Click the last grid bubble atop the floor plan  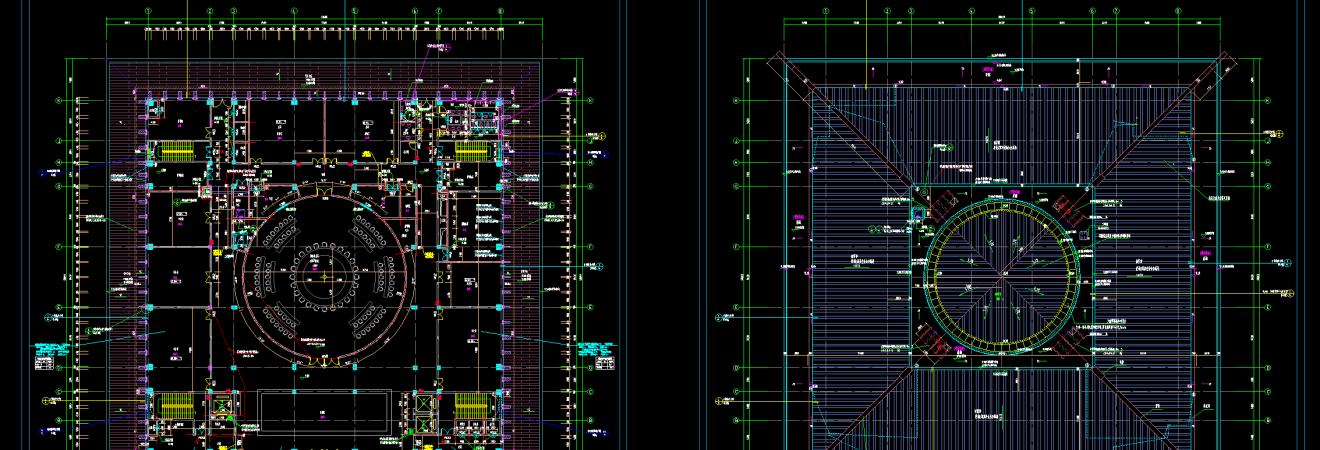click(500, 12)
